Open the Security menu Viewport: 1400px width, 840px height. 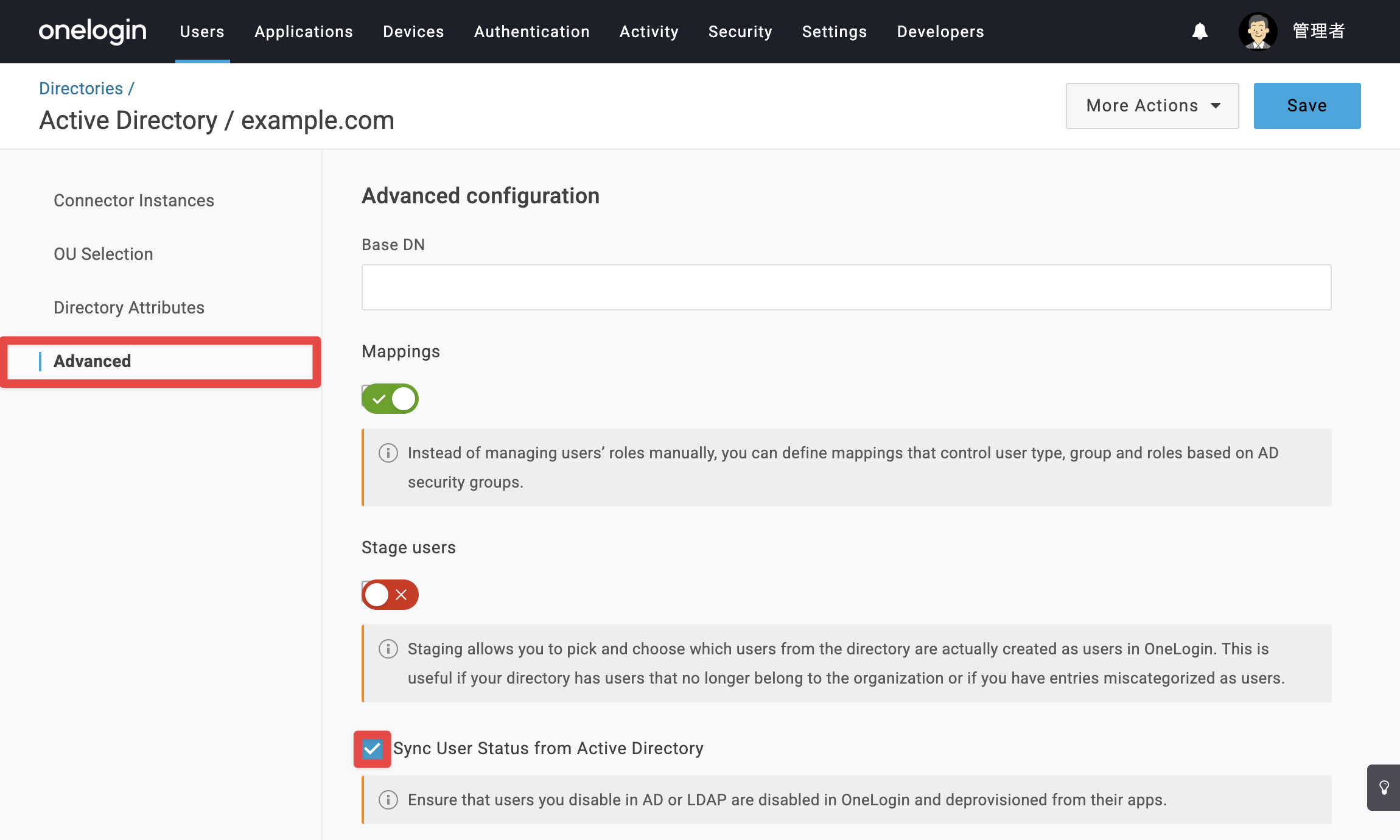pyautogui.click(x=740, y=32)
